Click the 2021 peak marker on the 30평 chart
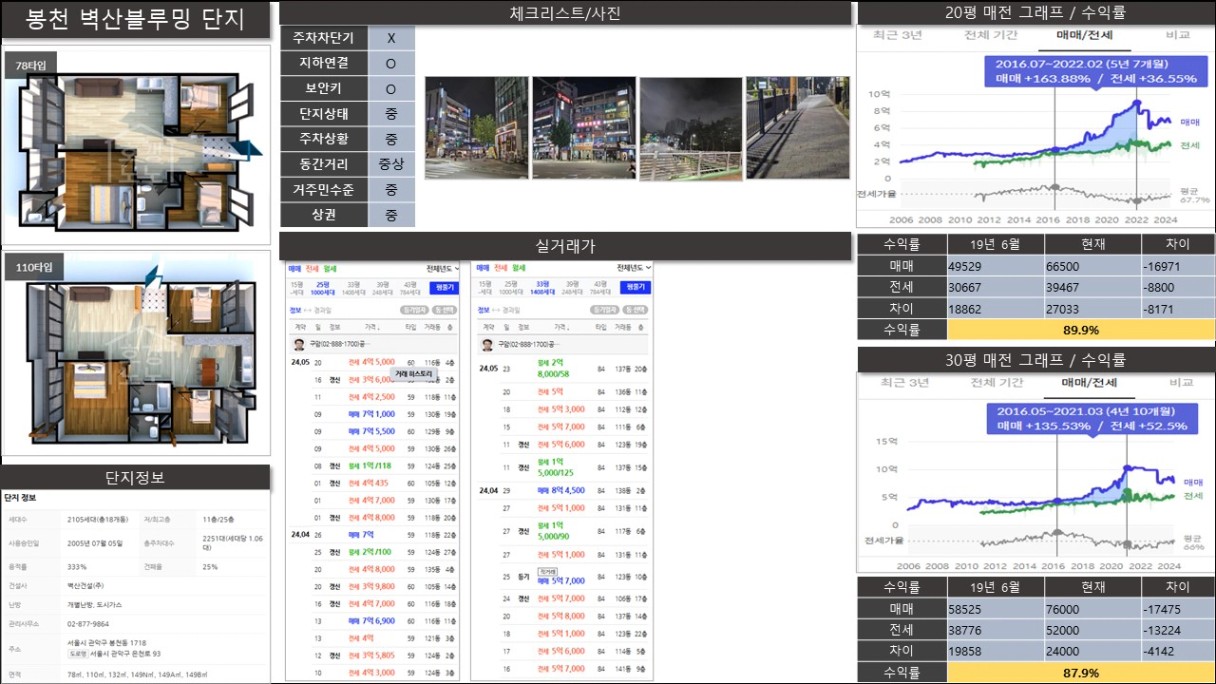This screenshot has width=1216, height=684. [1127, 466]
